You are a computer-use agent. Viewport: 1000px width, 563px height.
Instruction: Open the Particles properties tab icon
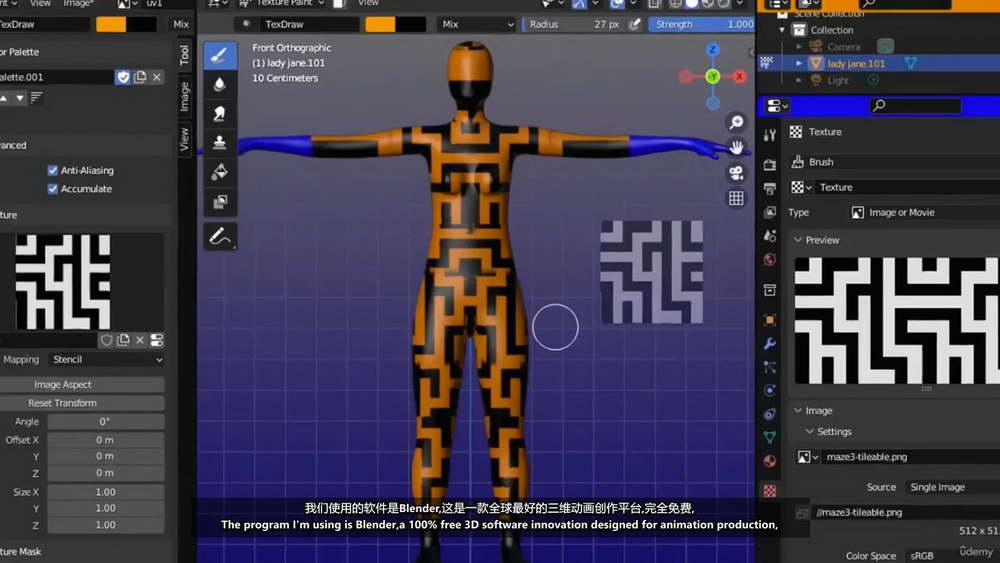click(x=770, y=367)
